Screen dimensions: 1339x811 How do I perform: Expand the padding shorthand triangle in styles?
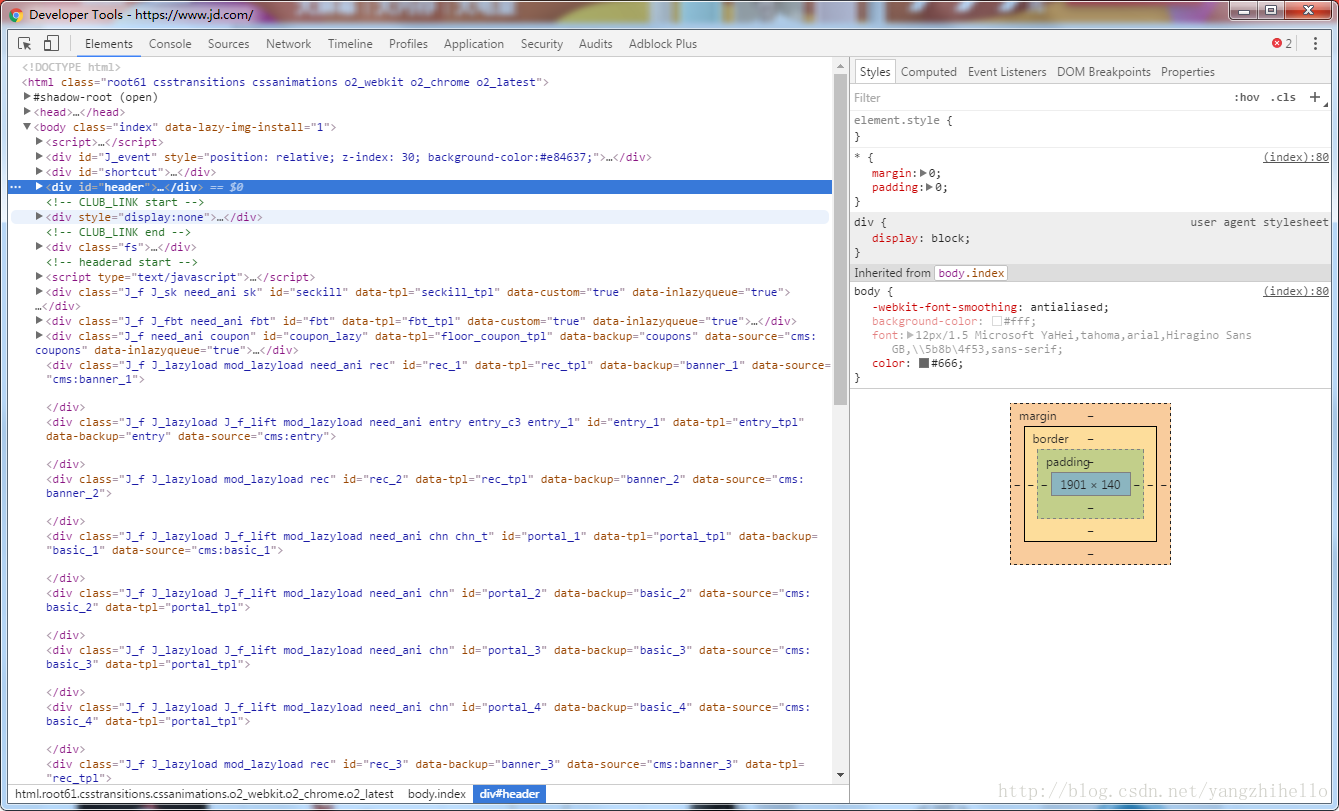pyautogui.click(x=930, y=187)
